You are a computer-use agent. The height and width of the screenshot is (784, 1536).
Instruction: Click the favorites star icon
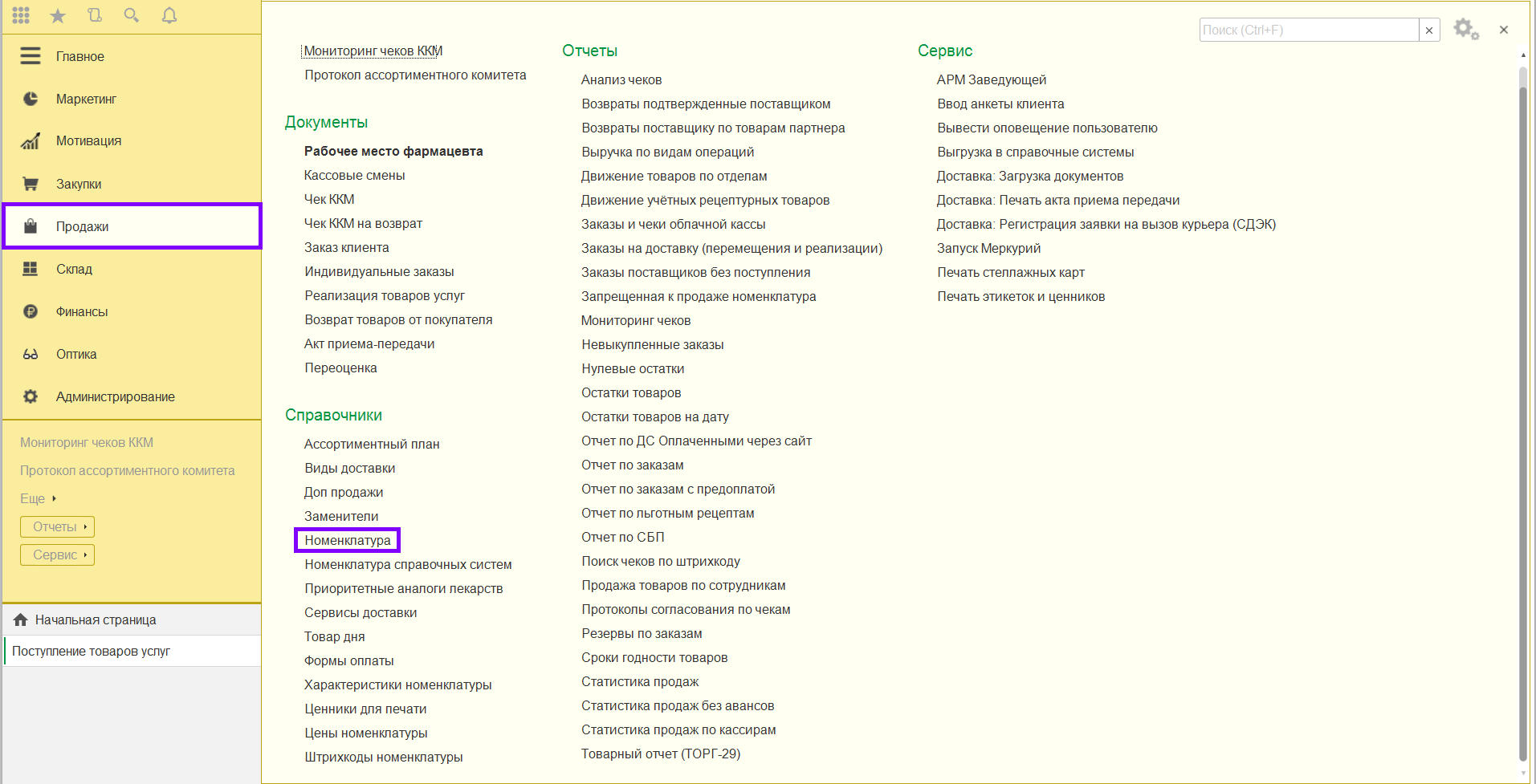point(58,16)
